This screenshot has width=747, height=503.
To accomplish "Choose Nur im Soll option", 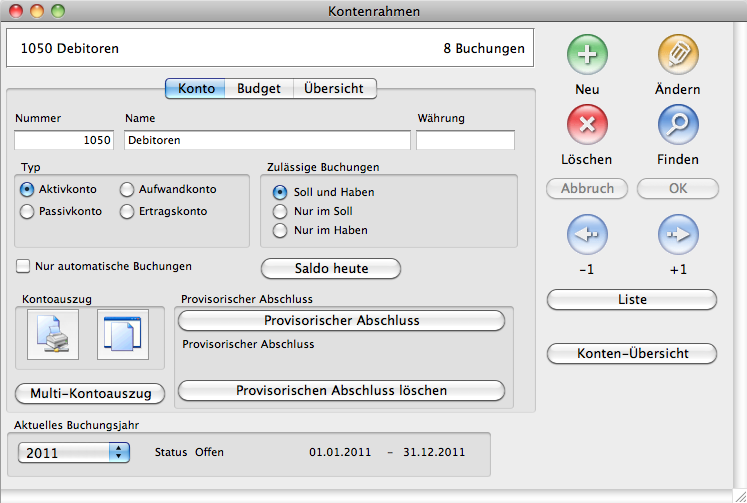I will pos(280,211).
